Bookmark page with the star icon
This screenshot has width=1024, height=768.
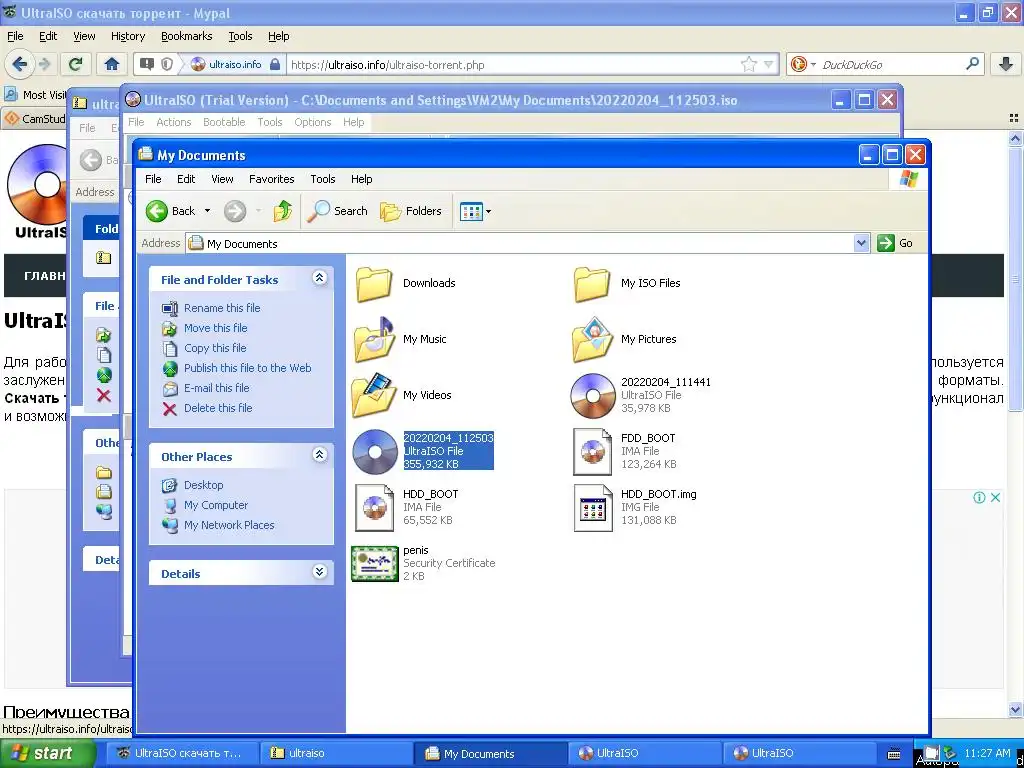748,64
